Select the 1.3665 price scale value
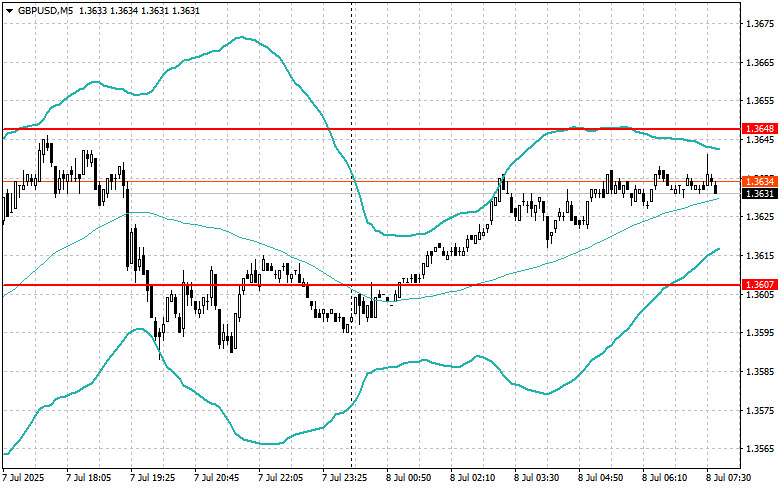781x489 pixels. pos(760,63)
